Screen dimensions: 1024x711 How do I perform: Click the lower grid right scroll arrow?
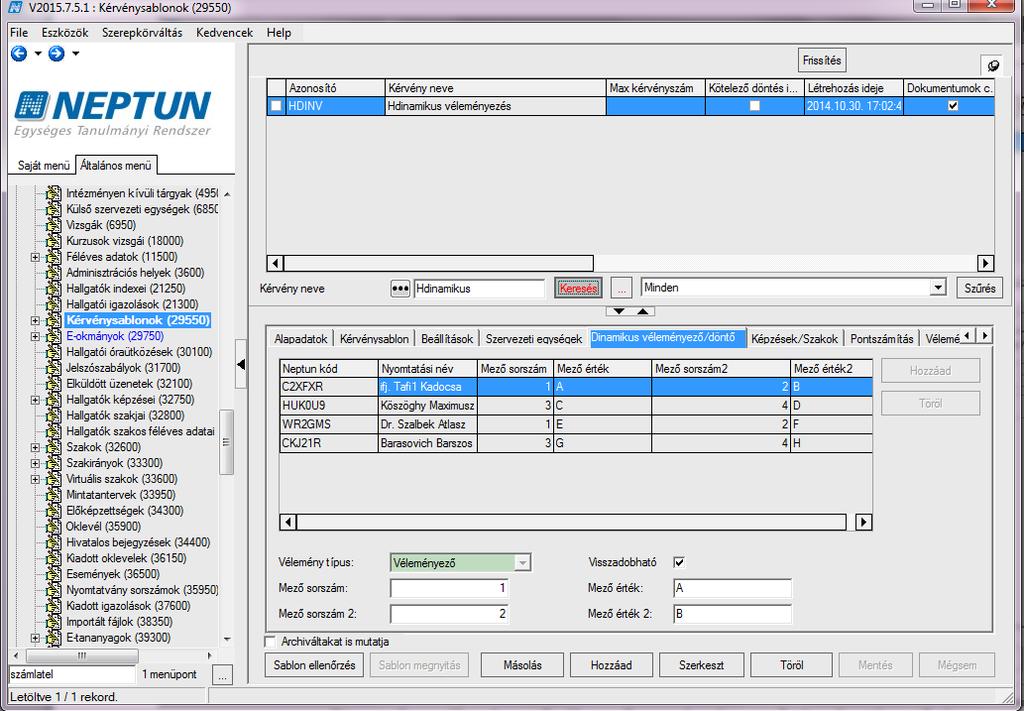[864, 522]
